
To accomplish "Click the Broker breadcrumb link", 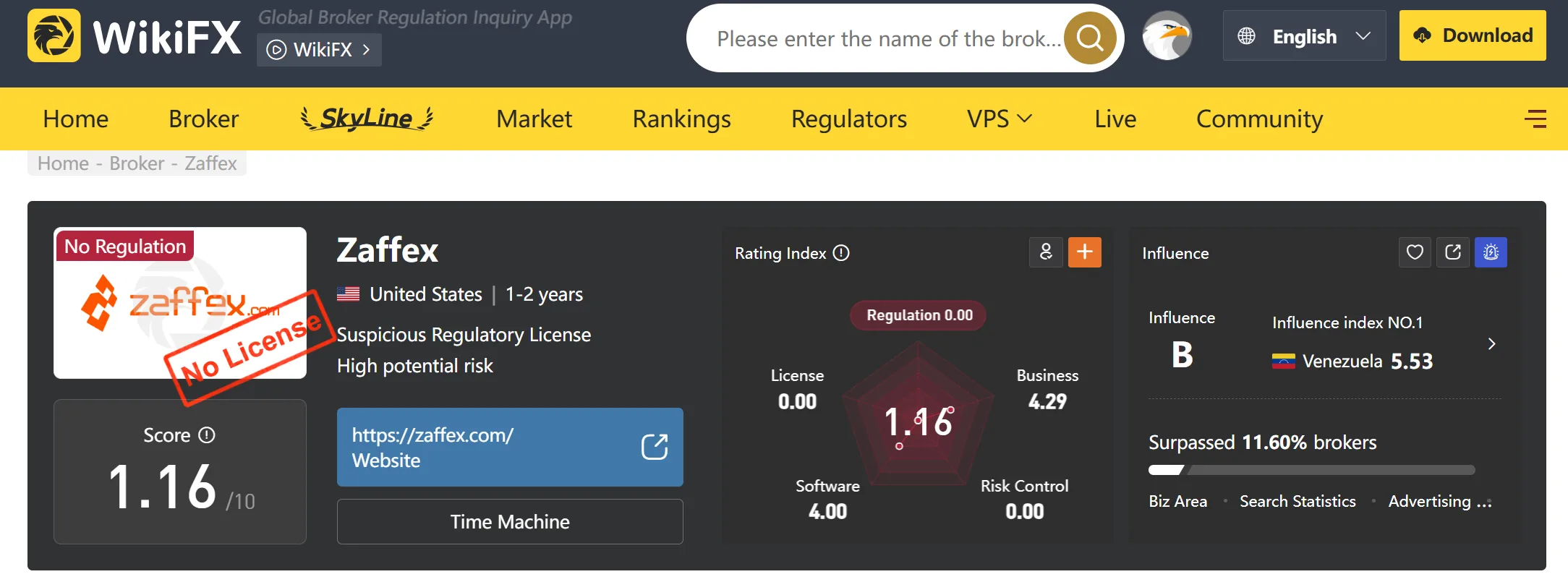I will 137,163.
